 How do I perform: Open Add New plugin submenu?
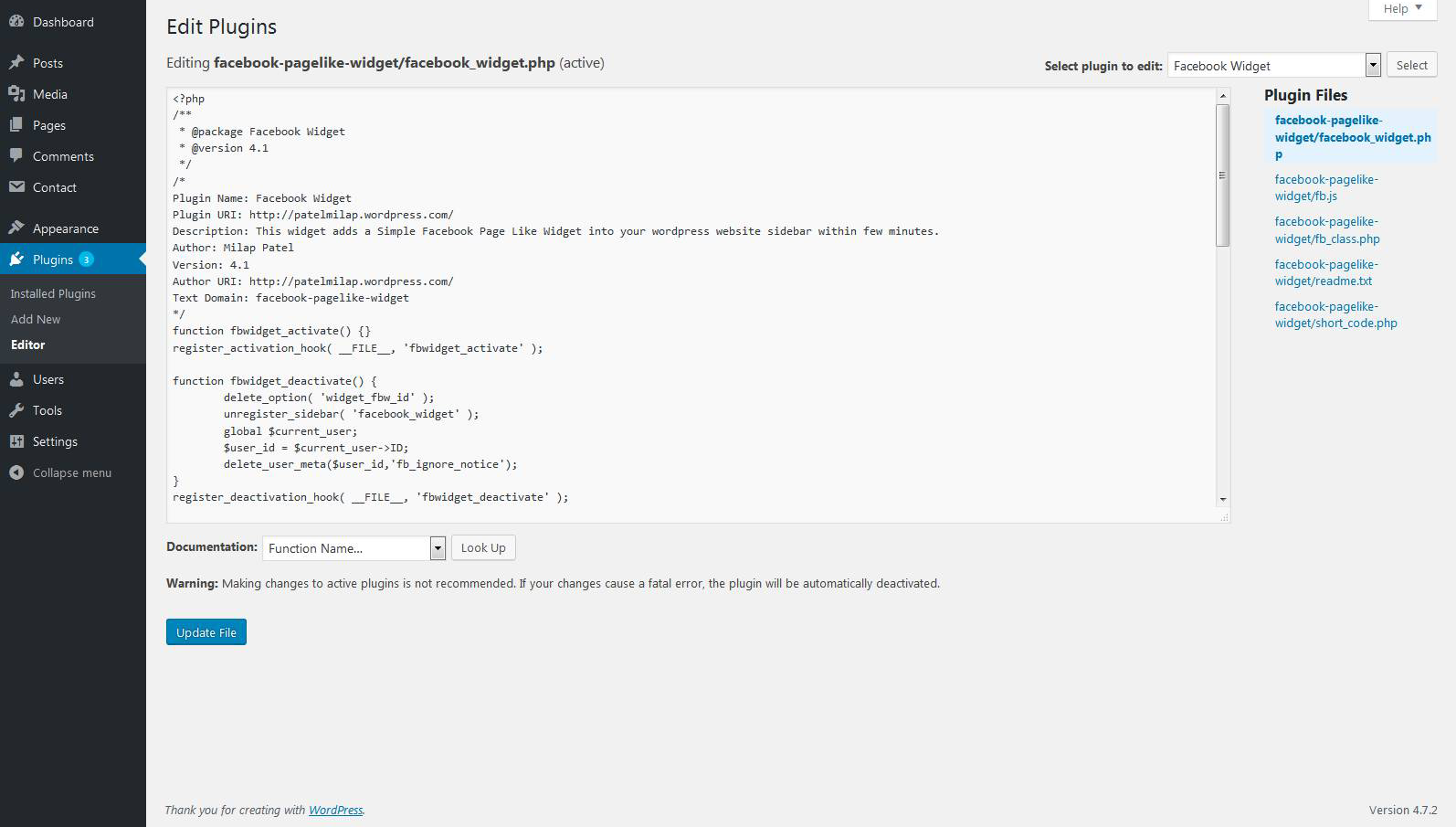click(36, 319)
